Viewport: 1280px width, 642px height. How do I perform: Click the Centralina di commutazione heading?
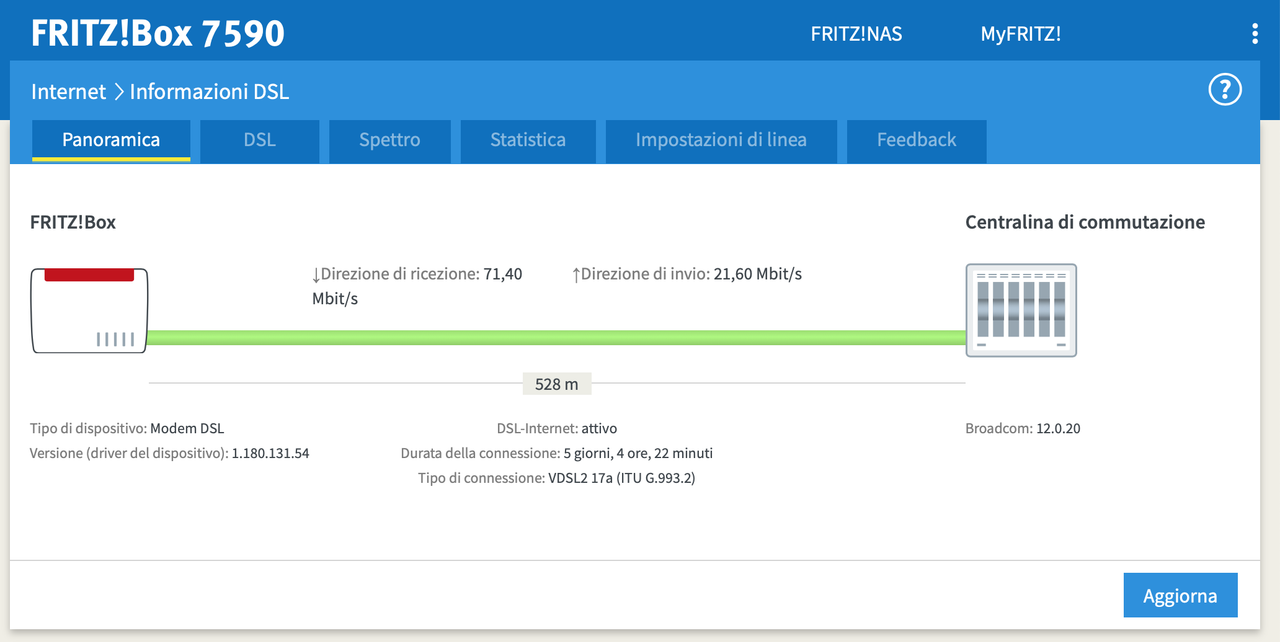point(1085,222)
